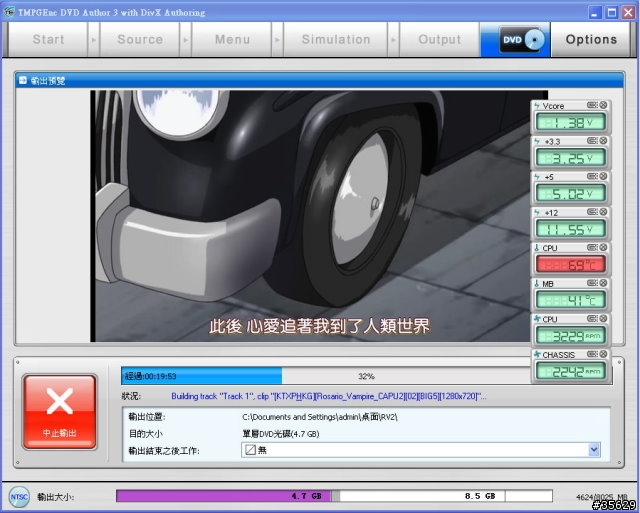Close the CPU temperature widget

(603, 247)
